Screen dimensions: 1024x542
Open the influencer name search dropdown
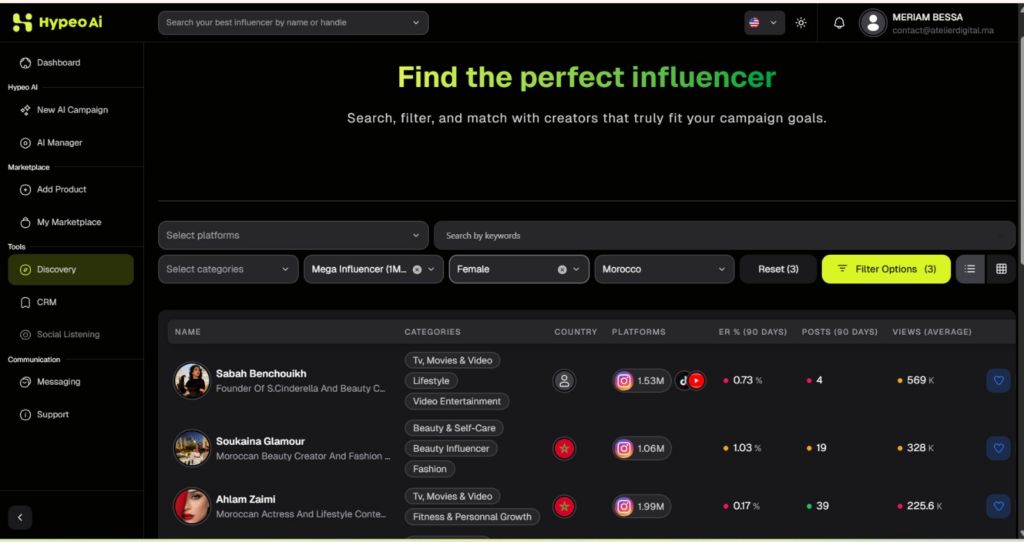293,23
